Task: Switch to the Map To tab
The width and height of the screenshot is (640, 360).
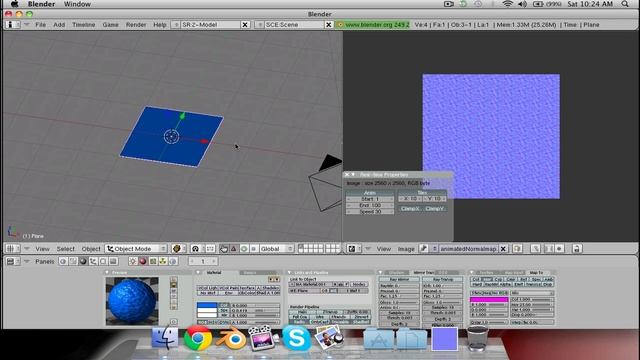Action: coord(536,273)
